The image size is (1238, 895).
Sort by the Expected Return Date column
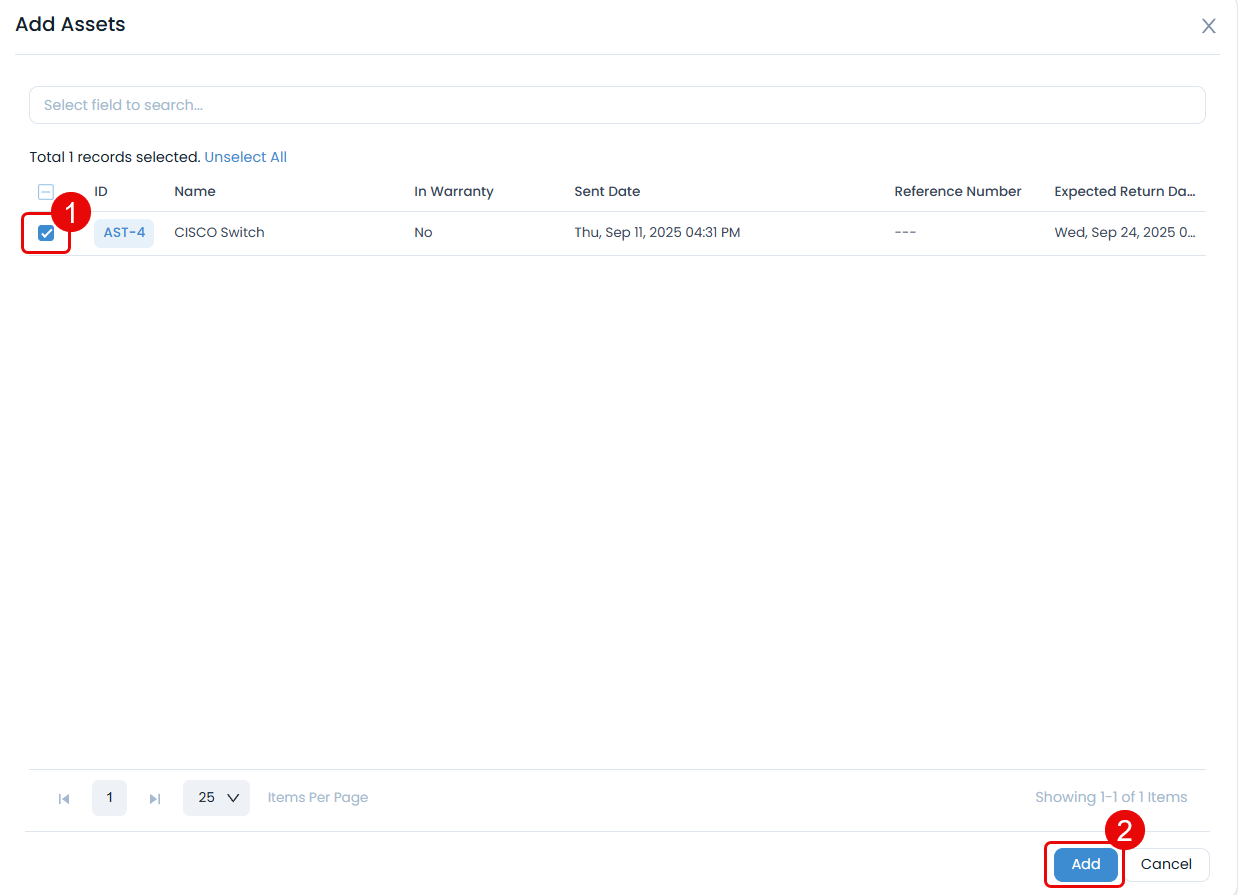point(1124,191)
